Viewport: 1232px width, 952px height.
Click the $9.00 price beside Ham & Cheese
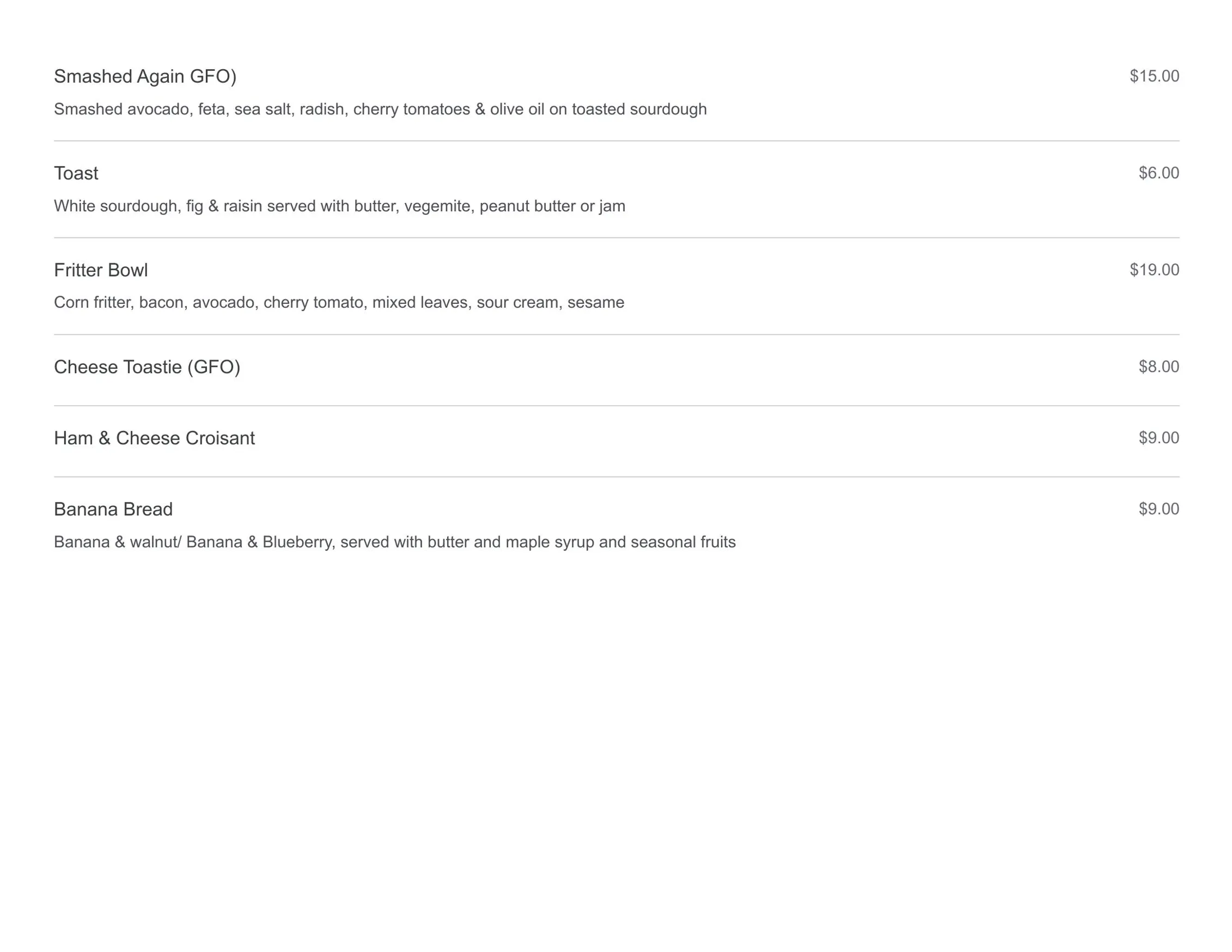pos(1158,438)
